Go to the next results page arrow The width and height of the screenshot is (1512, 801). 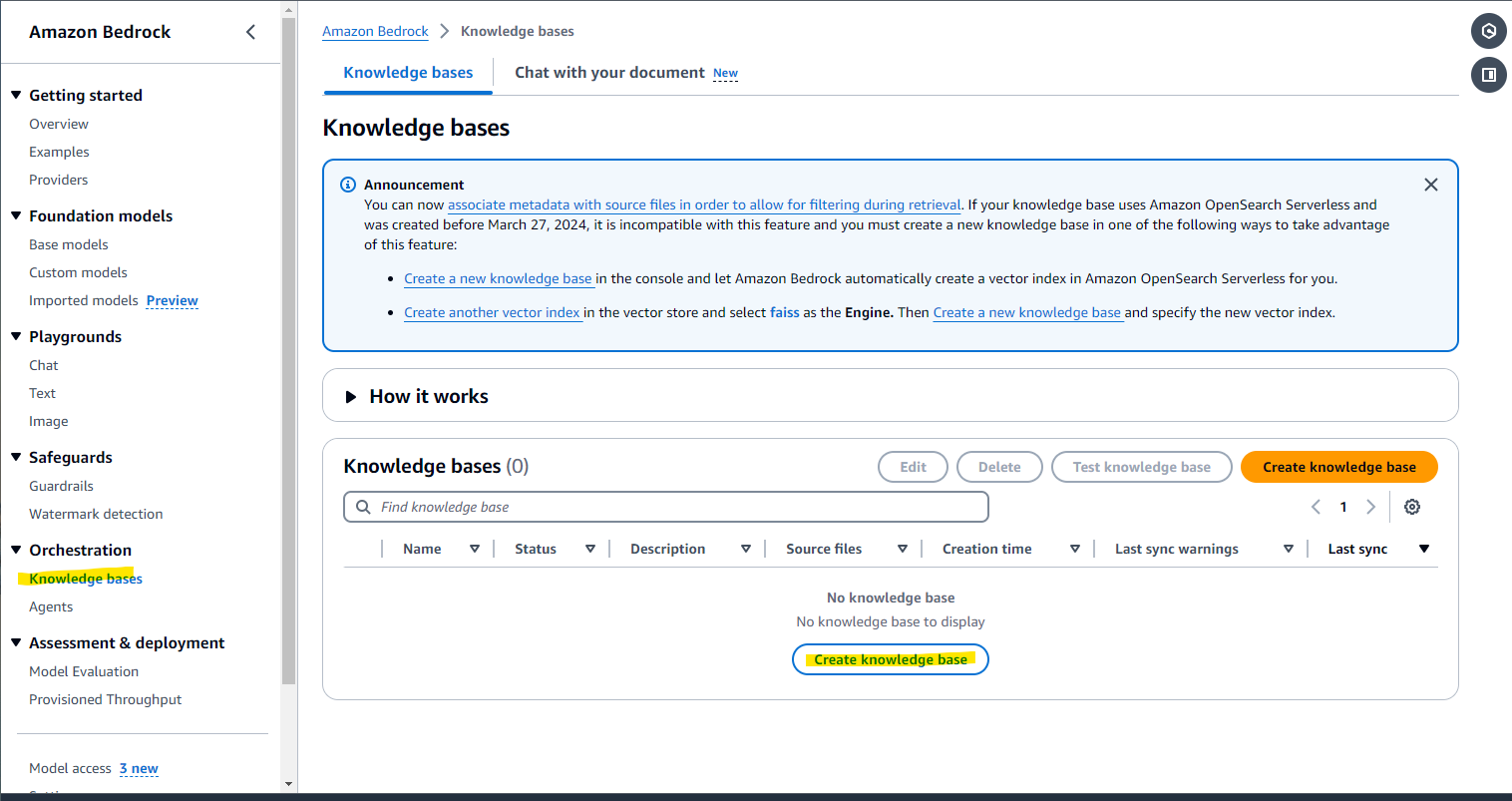tap(1370, 507)
